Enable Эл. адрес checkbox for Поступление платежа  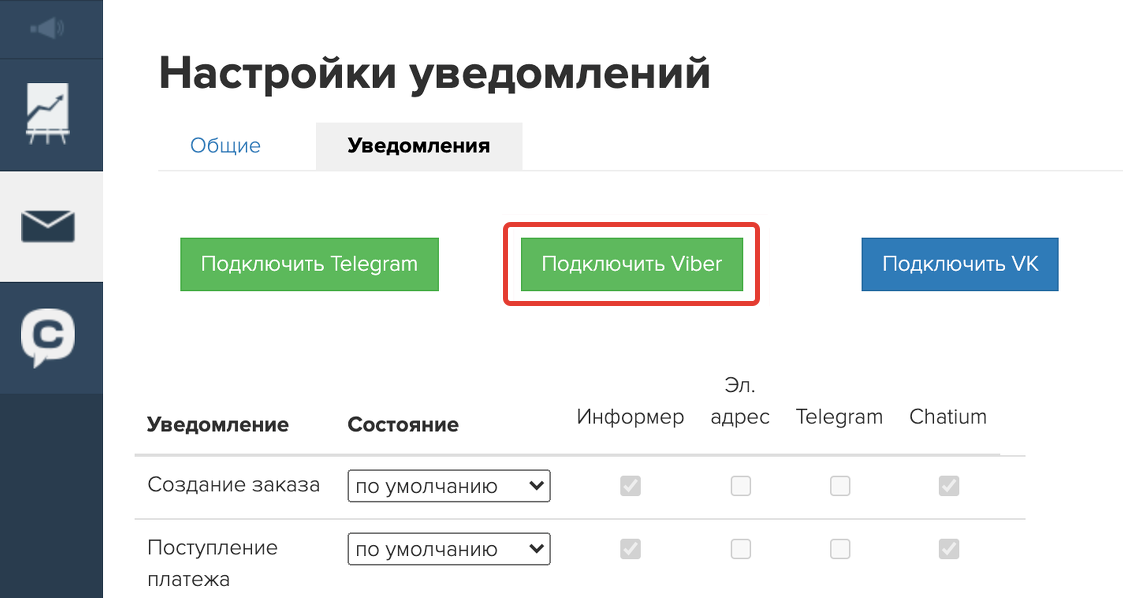click(x=740, y=549)
